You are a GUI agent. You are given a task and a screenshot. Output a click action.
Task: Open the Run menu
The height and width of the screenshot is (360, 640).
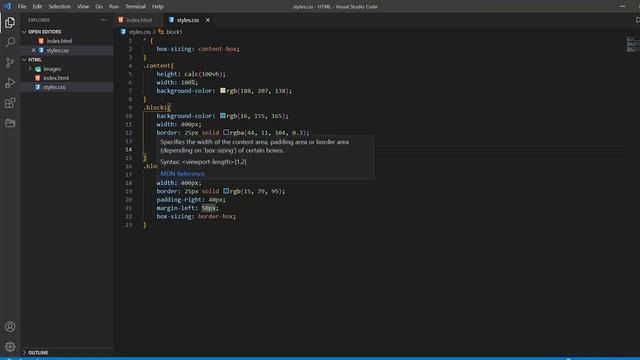114,7
